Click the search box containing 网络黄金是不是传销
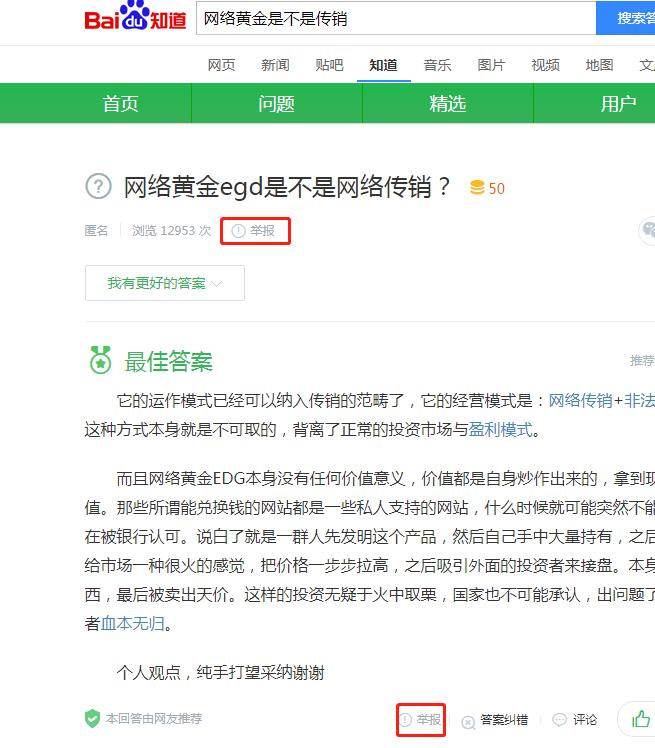 396,19
